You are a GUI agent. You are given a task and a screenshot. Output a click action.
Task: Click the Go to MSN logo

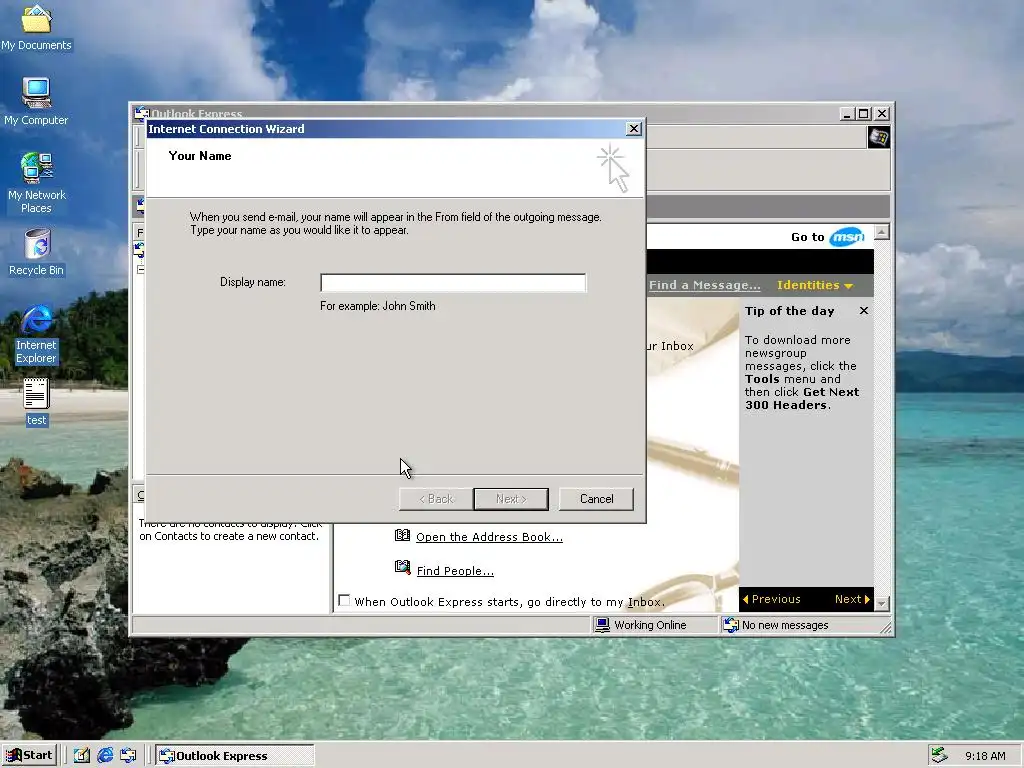coord(847,237)
